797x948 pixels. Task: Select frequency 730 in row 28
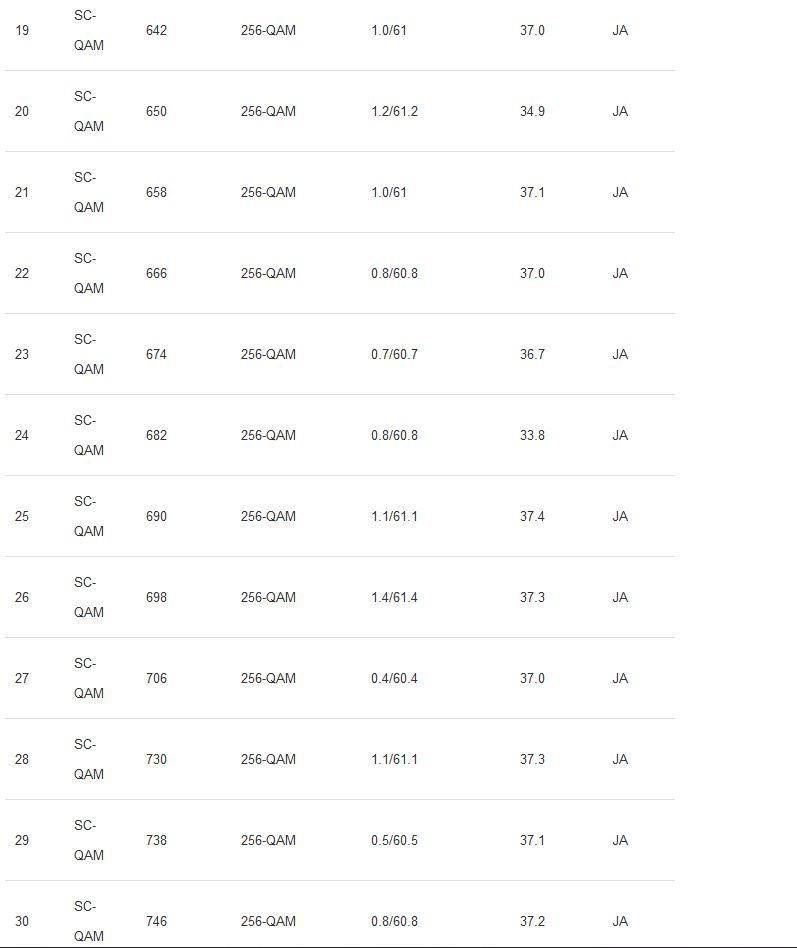click(156, 759)
